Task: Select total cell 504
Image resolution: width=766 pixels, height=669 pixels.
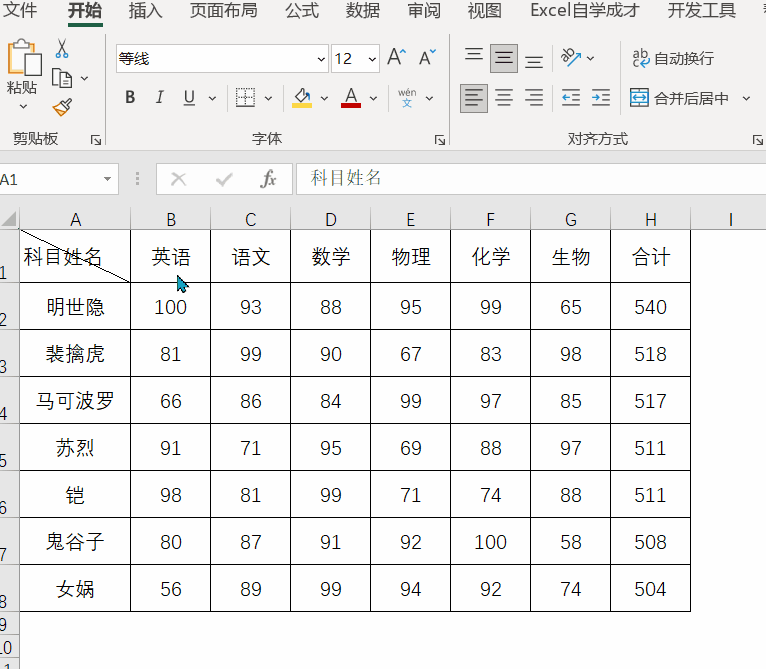Action: coord(650,589)
